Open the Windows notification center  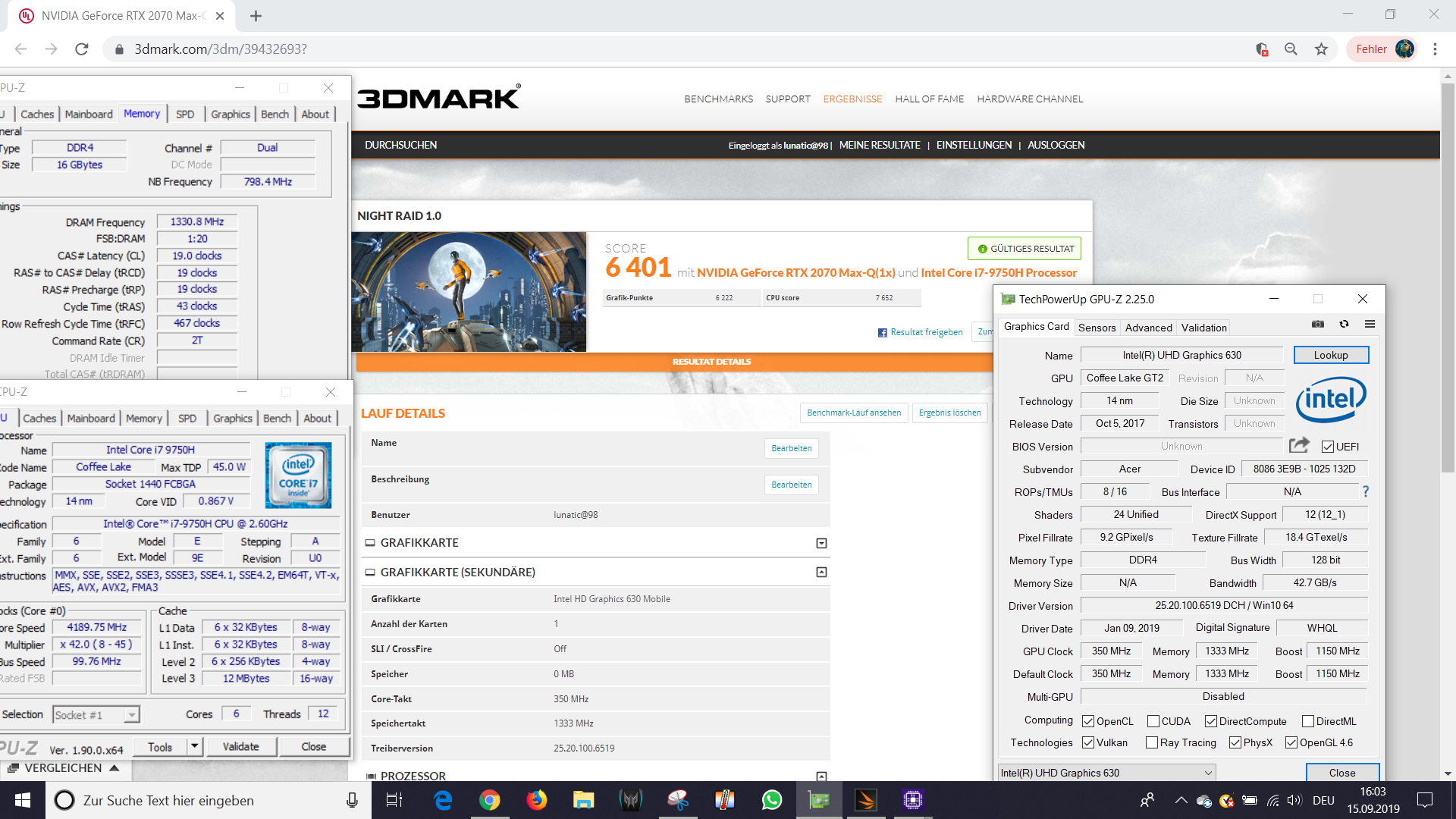click(x=1425, y=800)
